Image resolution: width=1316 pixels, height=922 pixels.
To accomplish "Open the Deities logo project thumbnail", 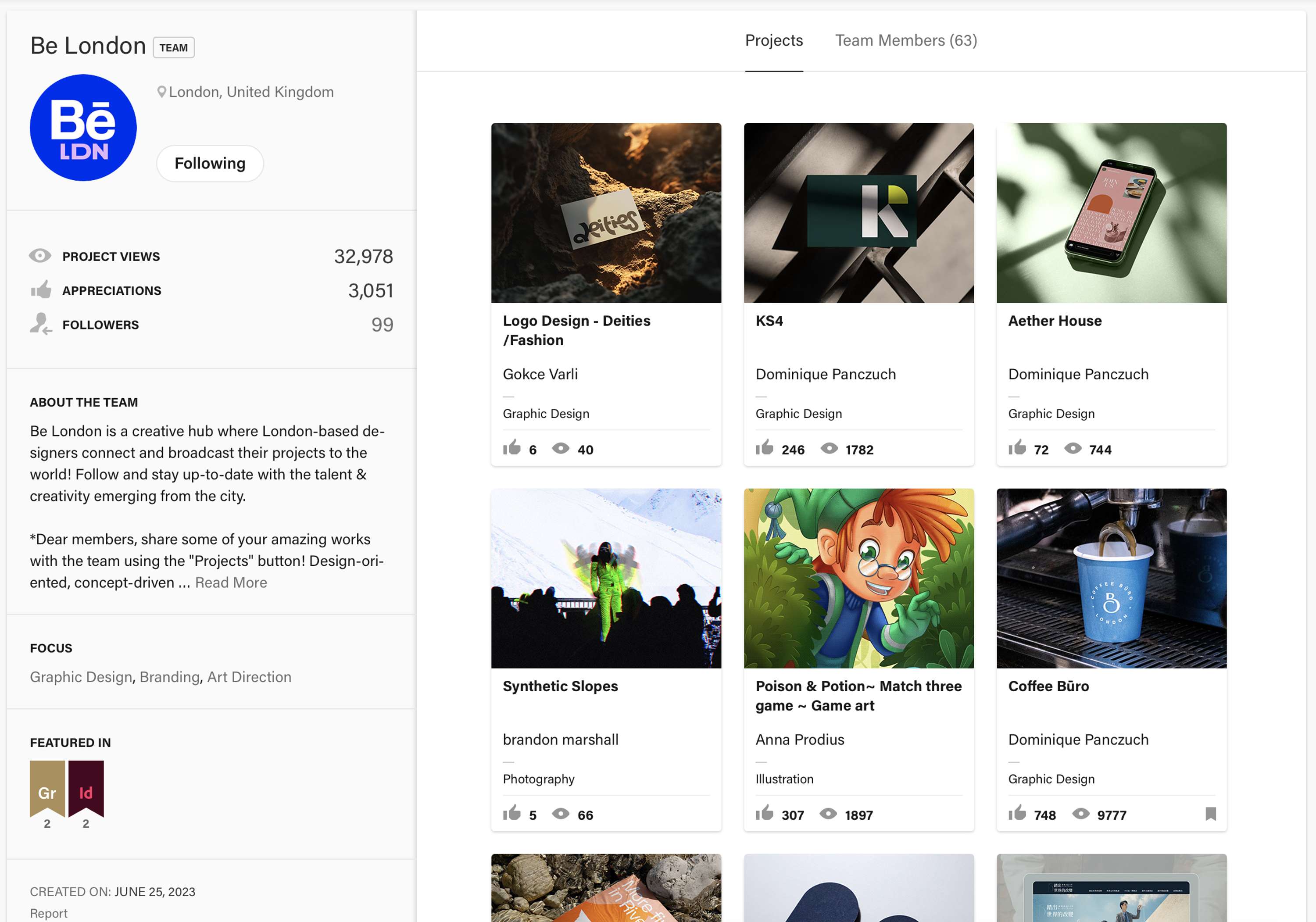I will [606, 213].
